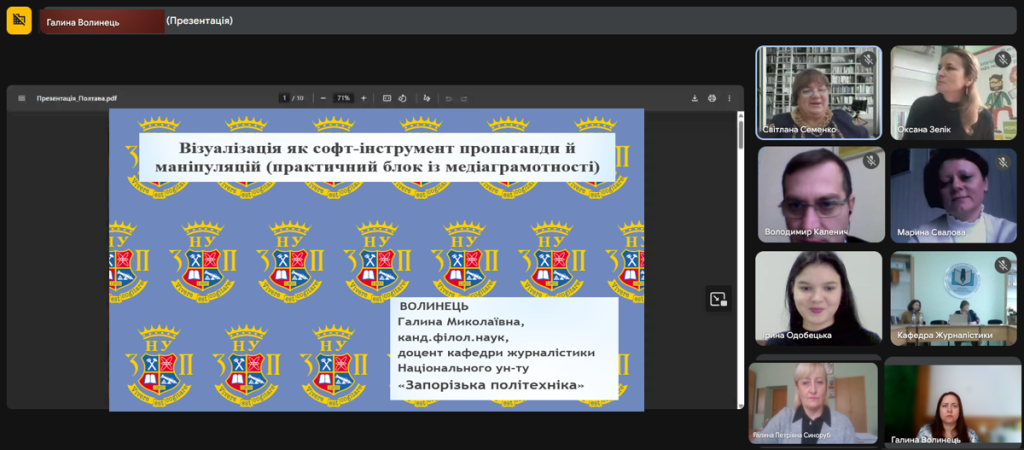Select Галина Волинець presentation tab header

(x=101, y=21)
